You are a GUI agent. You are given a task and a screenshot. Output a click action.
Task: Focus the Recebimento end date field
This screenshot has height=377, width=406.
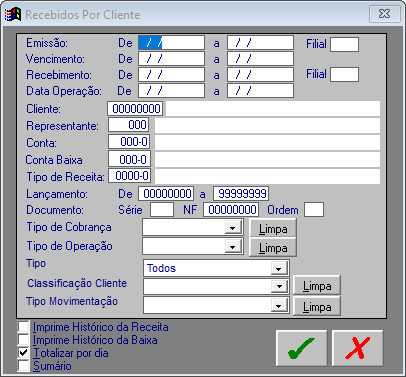pyautogui.click(x=260, y=75)
